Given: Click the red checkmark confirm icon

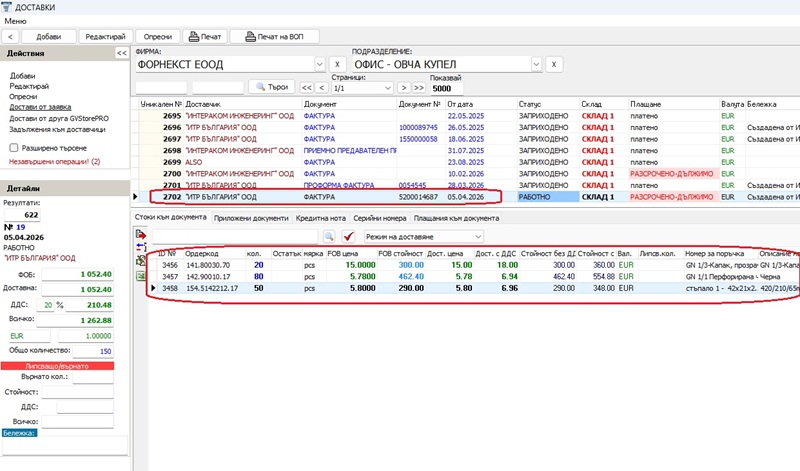Looking at the screenshot, I should (349, 236).
